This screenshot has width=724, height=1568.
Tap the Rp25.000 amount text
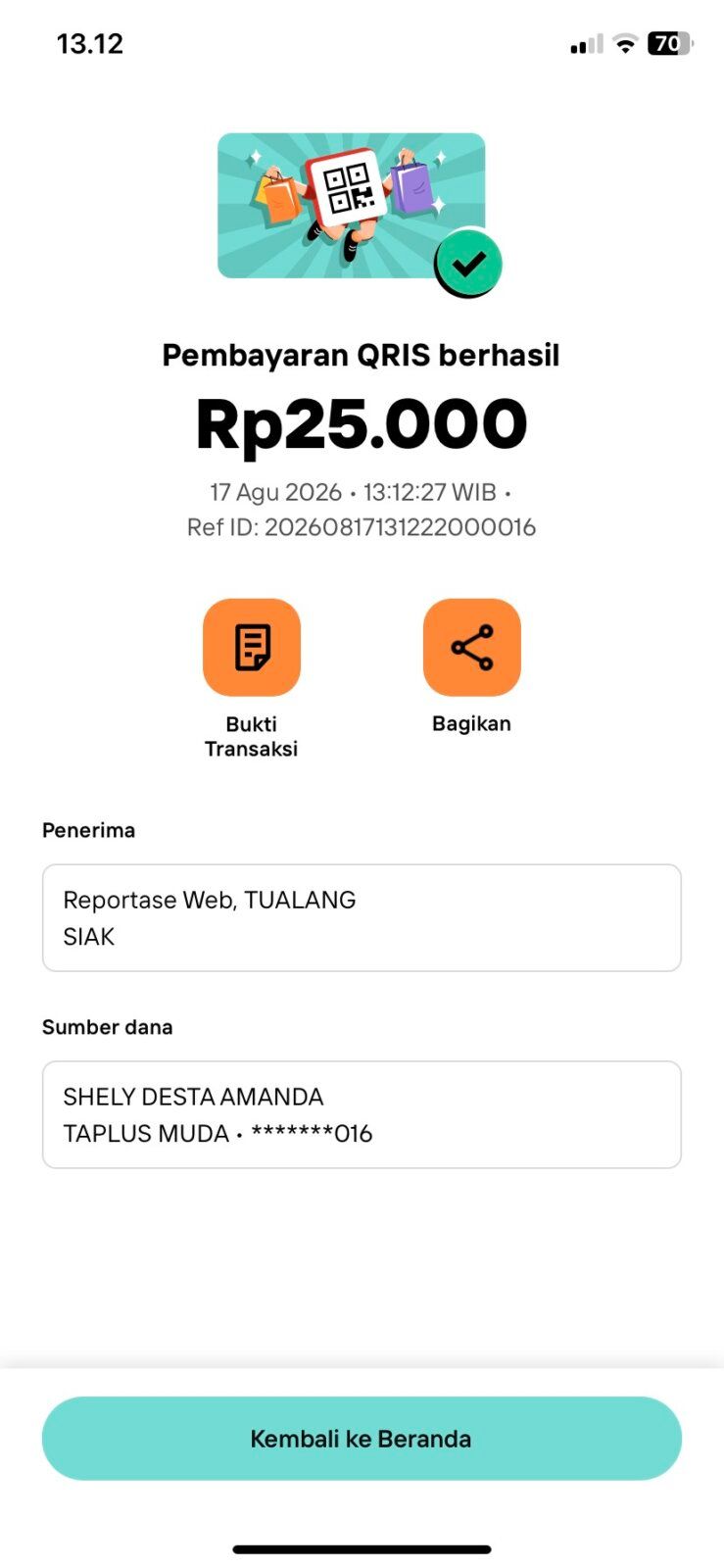(362, 424)
